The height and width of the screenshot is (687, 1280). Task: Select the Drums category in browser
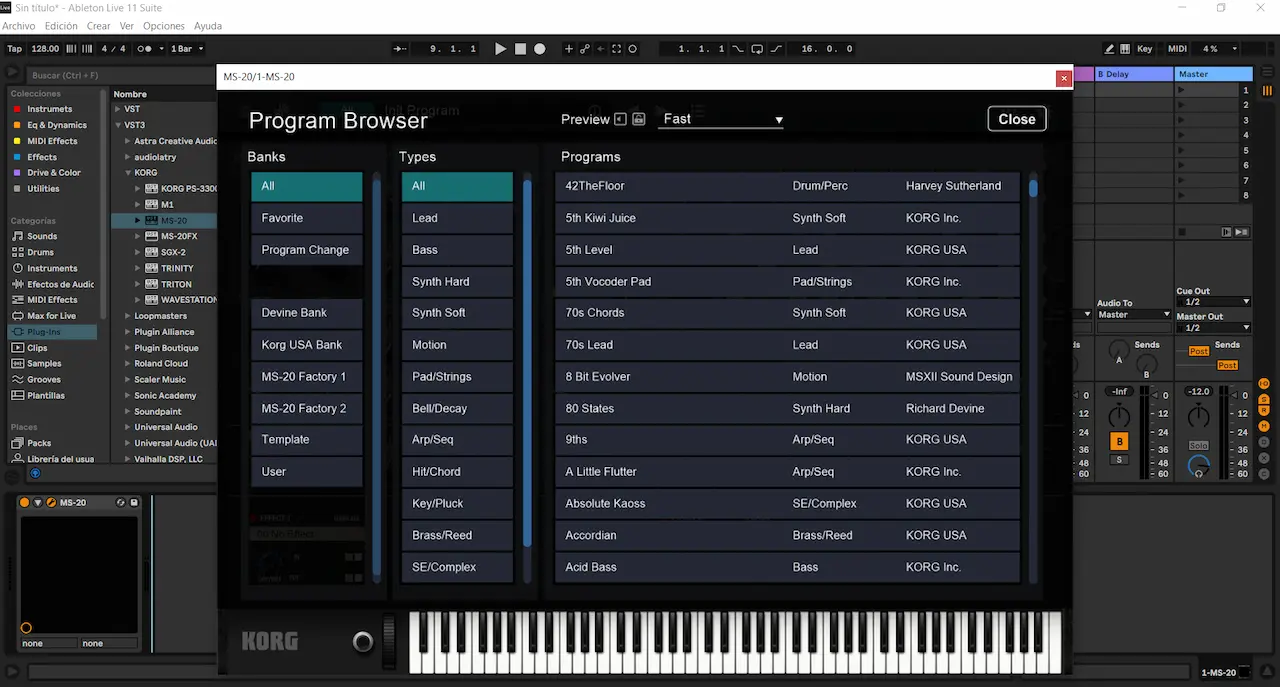pos(40,252)
